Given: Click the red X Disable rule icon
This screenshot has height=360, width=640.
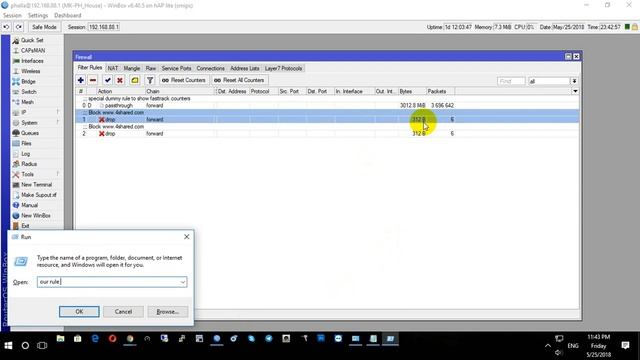Looking at the screenshot, I should click(120, 80).
